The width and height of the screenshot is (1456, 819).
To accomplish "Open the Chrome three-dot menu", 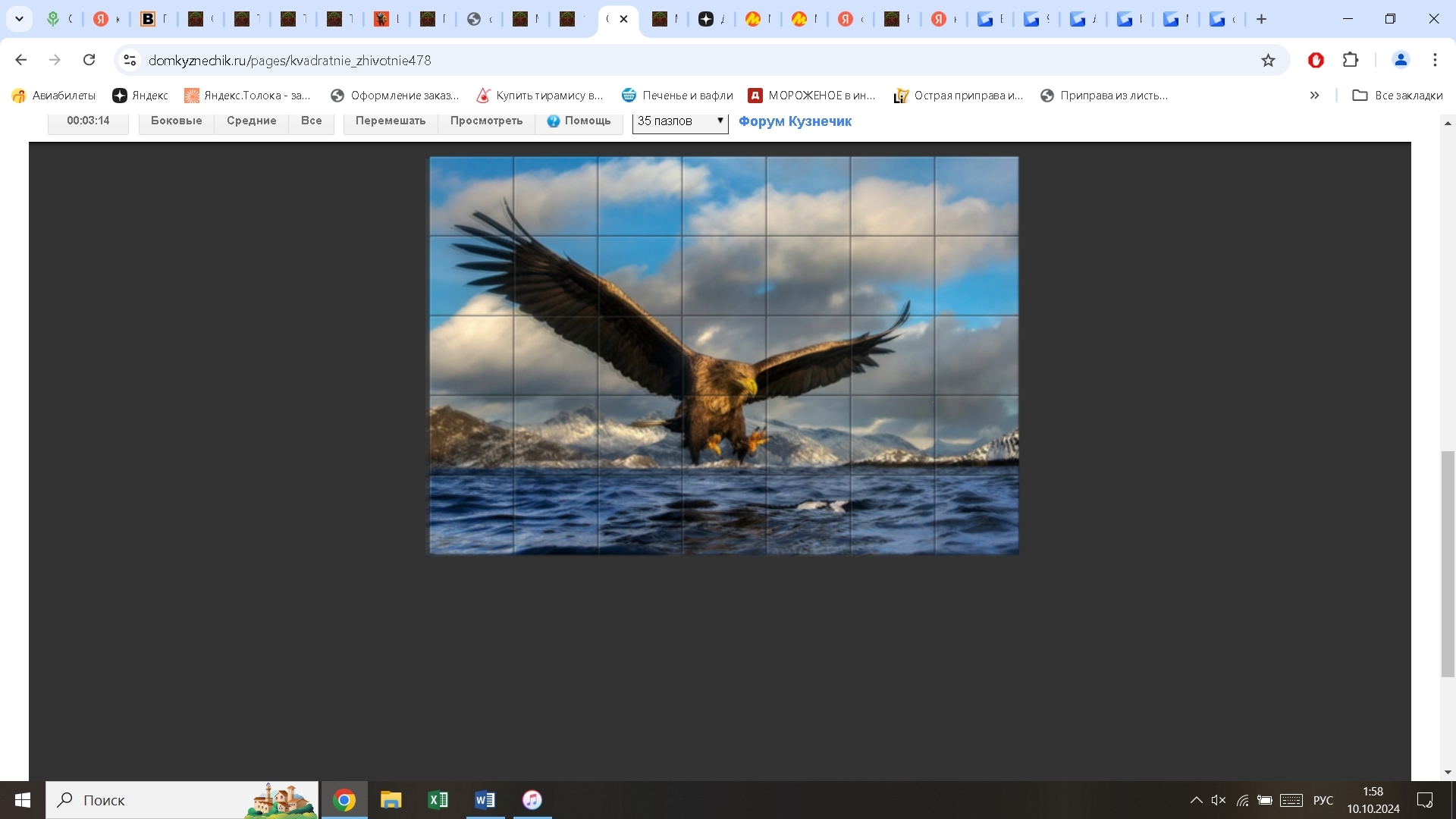I will (x=1435, y=60).
